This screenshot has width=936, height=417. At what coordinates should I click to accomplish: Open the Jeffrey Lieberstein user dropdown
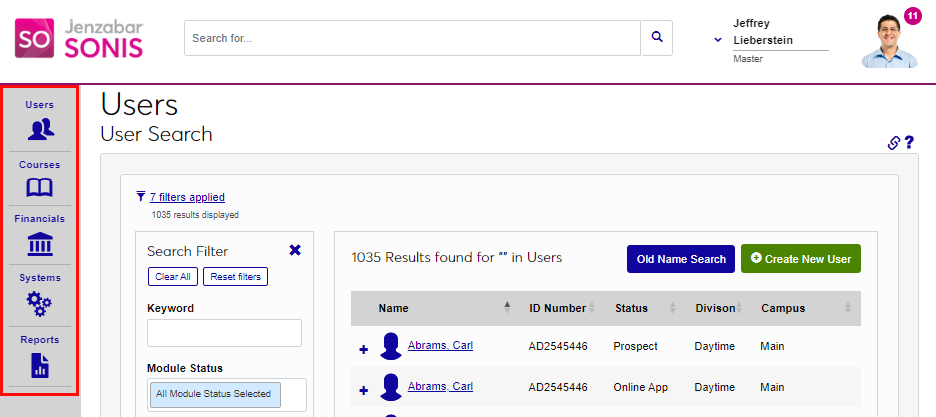point(718,40)
